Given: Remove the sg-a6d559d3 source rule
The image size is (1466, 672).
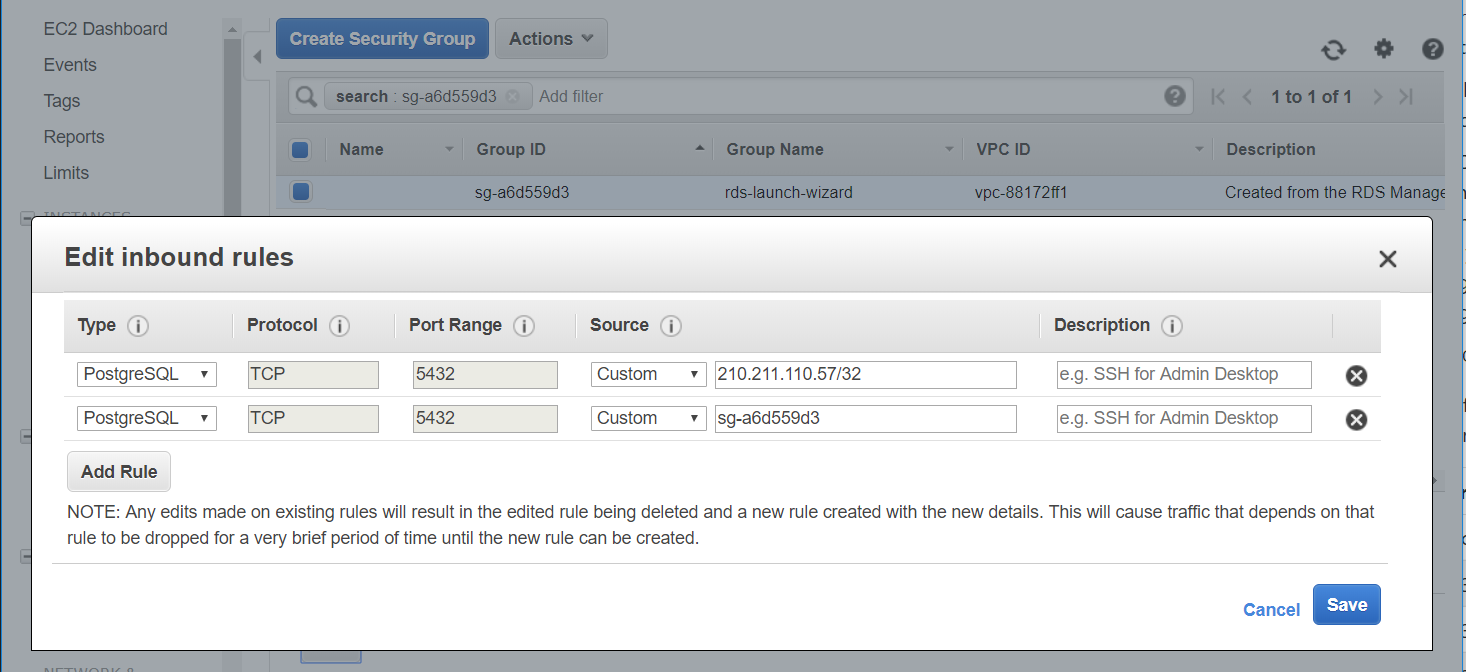Looking at the screenshot, I should click(1356, 420).
